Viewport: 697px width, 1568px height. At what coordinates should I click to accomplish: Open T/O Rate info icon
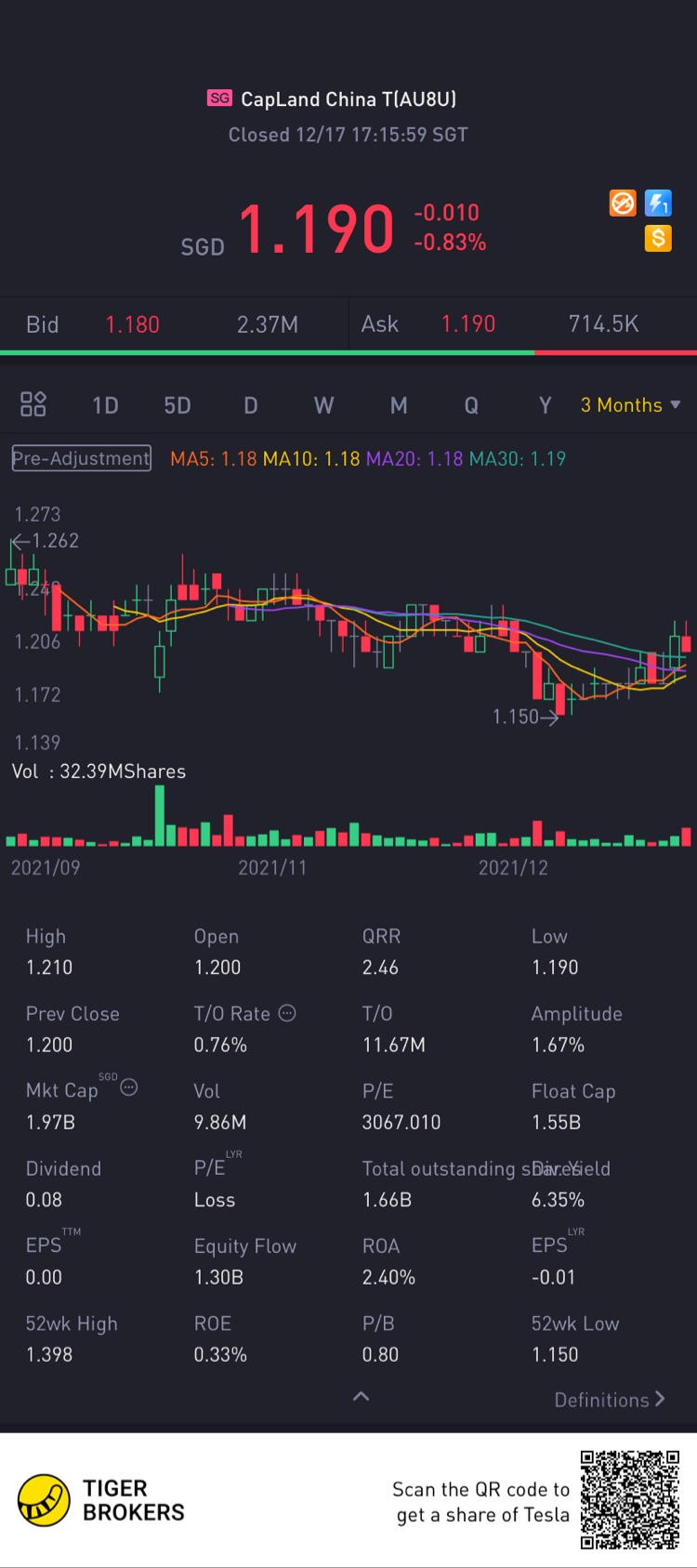point(287,1013)
